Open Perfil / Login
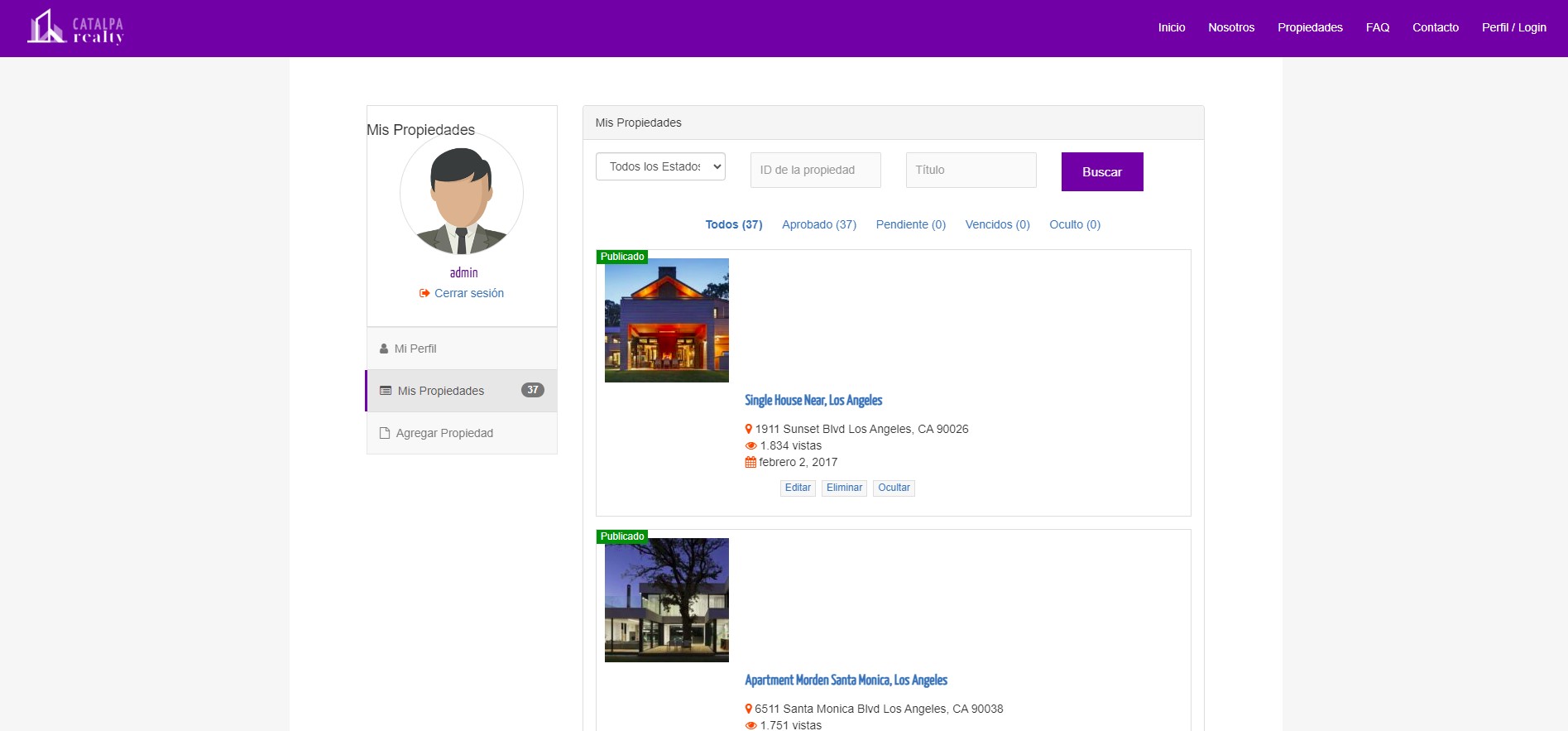 (1514, 27)
